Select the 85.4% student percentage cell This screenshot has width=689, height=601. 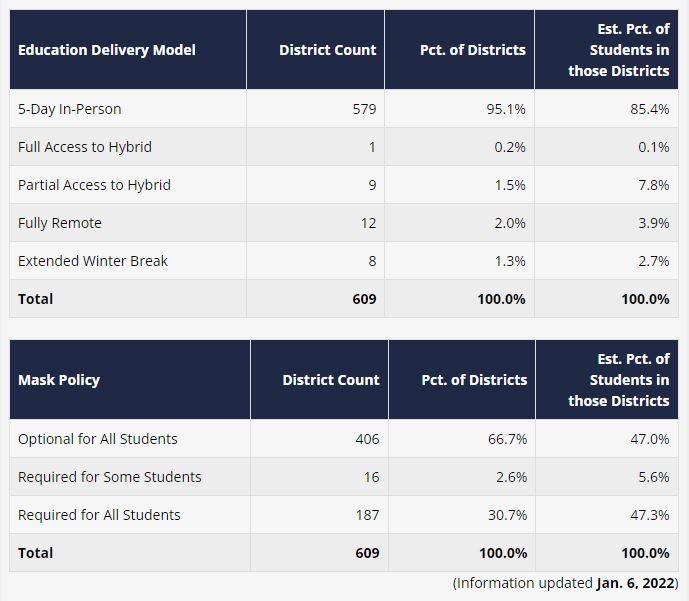click(650, 109)
